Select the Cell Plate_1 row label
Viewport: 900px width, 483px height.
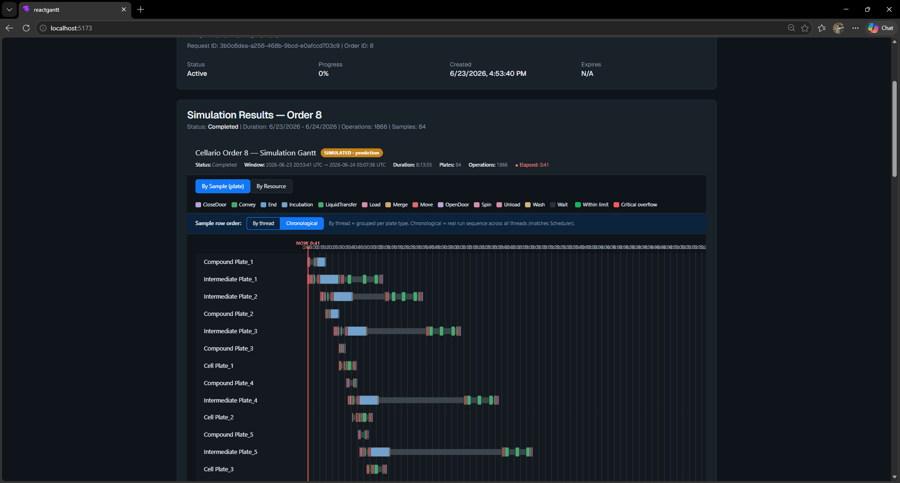218,365
